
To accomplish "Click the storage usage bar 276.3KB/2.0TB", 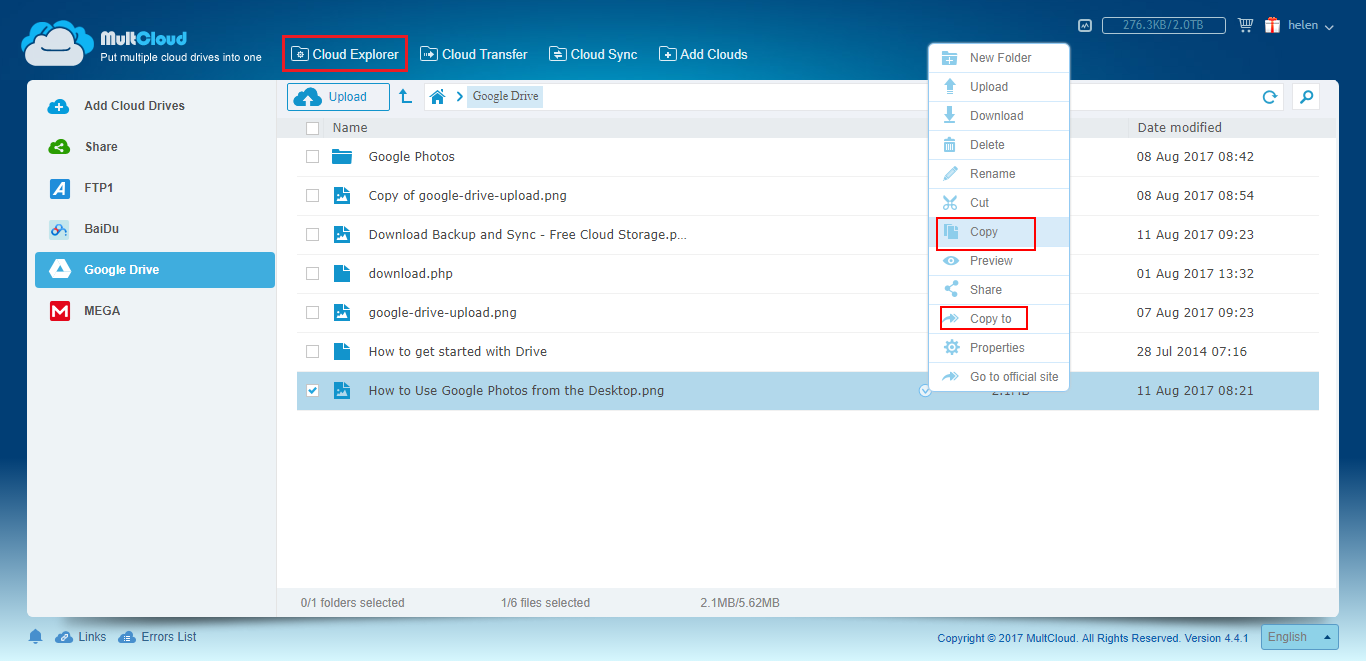I will pyautogui.click(x=1165, y=26).
